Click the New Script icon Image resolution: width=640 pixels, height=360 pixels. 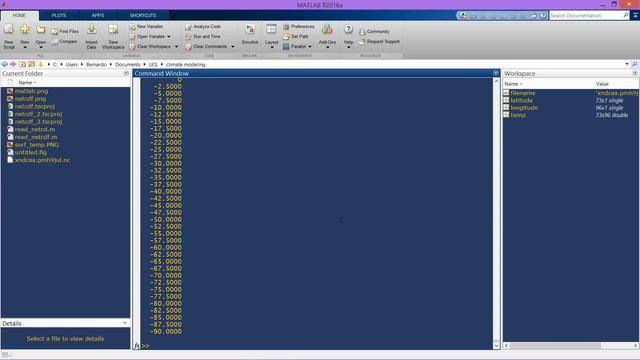coord(9,30)
